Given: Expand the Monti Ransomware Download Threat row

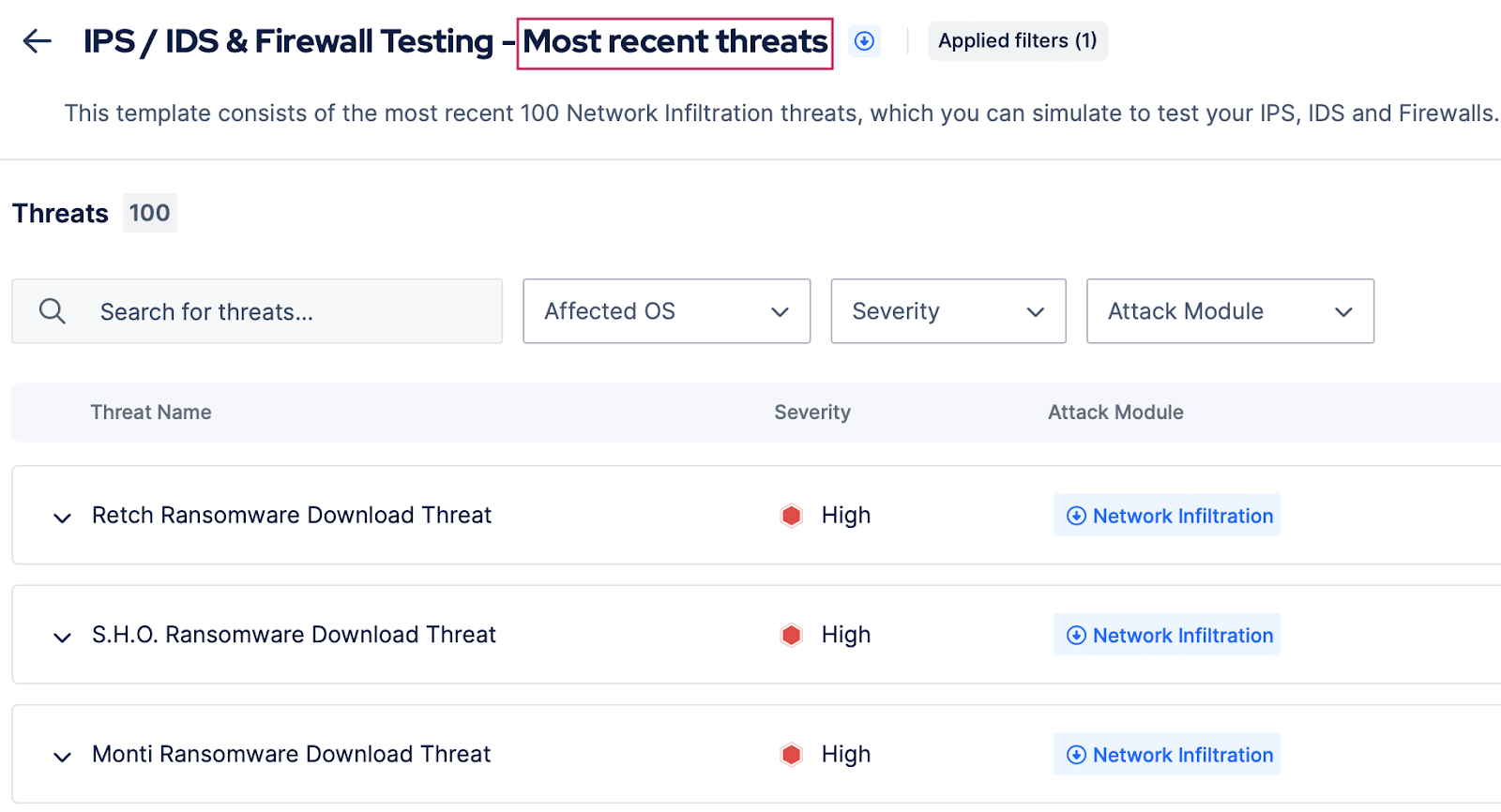Looking at the screenshot, I should coord(62,757).
